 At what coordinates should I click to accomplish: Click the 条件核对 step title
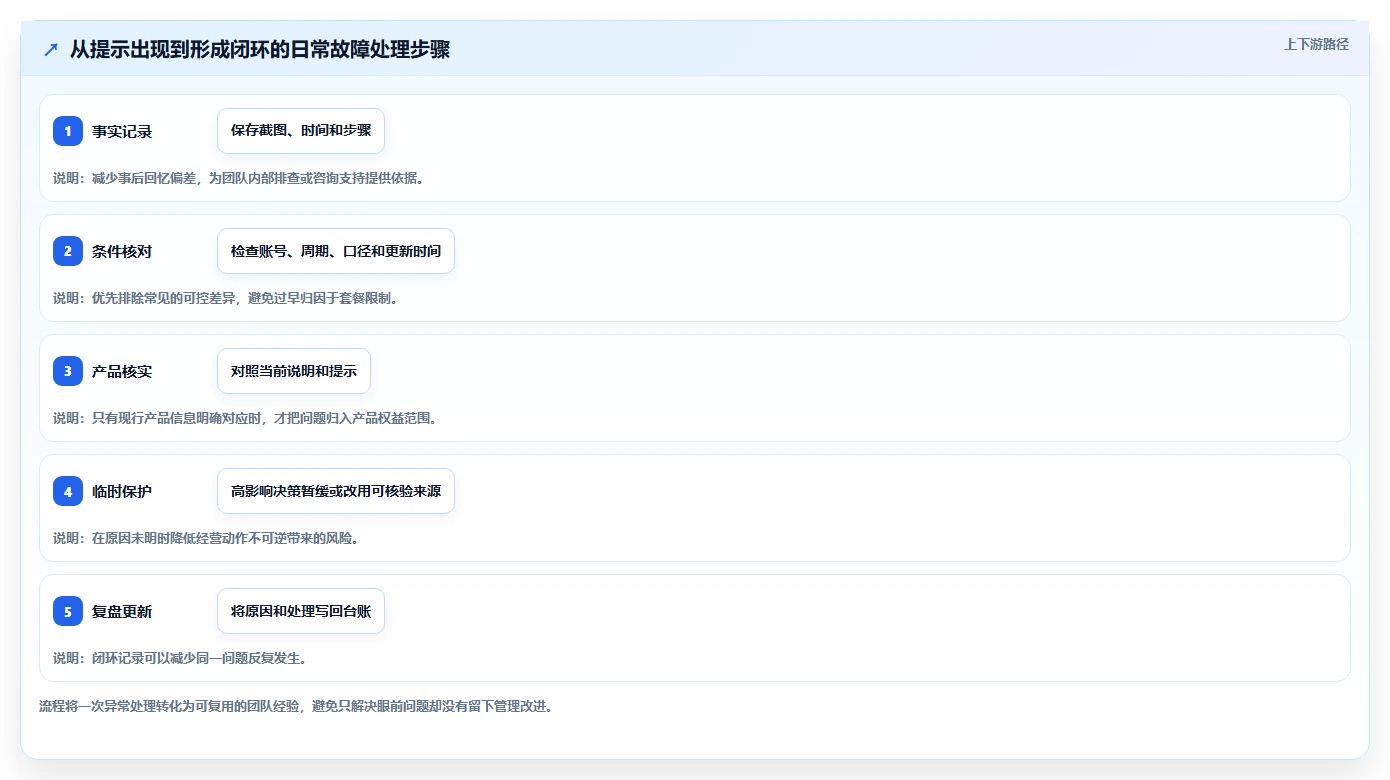tap(122, 251)
